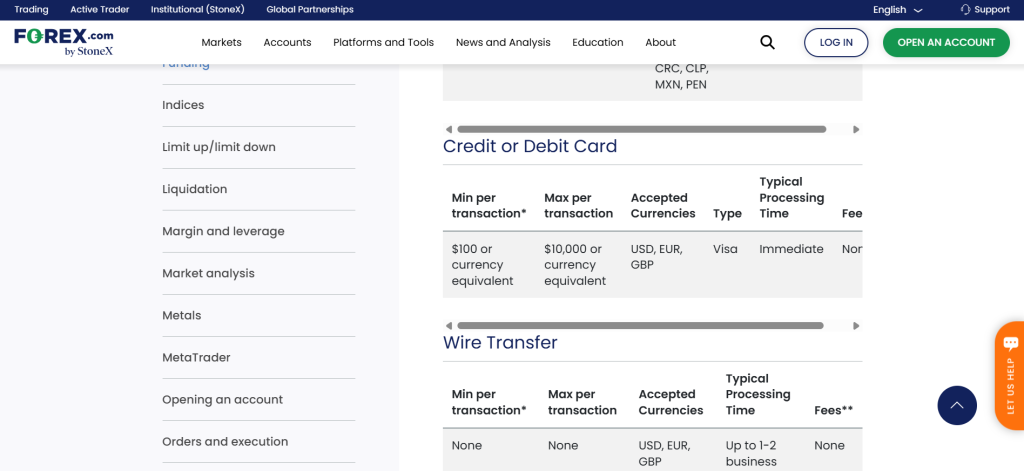Click left scroll arrow above Wire Transfer heading
Screen dimensions: 1024x471
449,325
